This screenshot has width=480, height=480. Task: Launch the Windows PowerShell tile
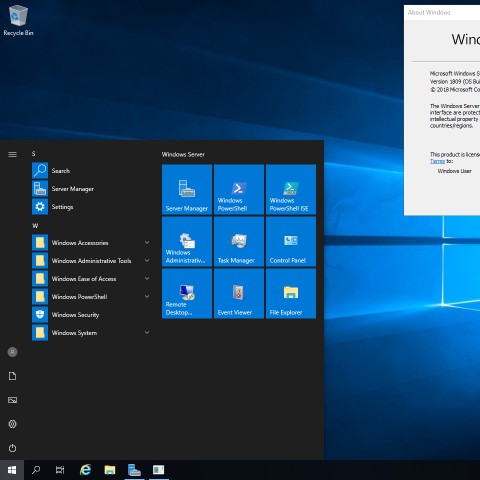click(x=239, y=189)
